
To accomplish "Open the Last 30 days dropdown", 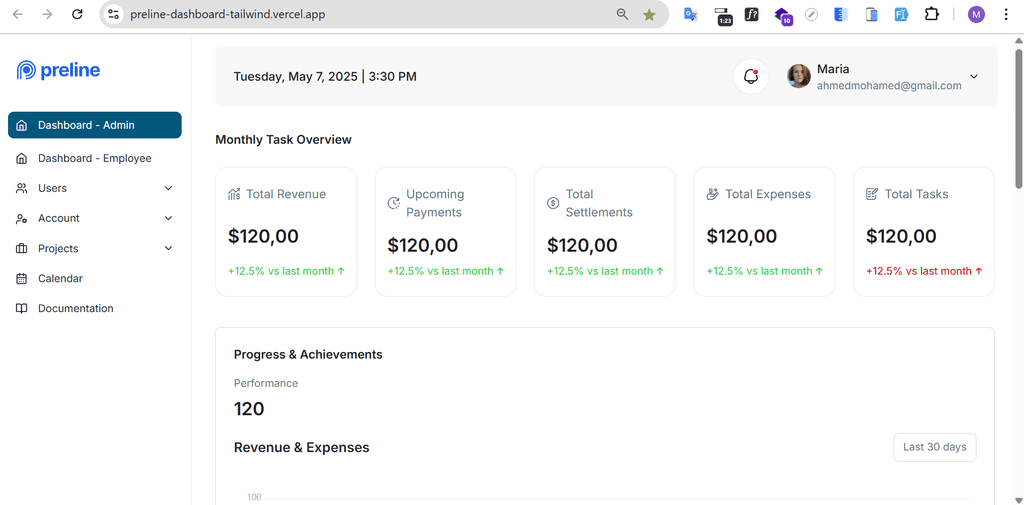I will click(935, 448).
